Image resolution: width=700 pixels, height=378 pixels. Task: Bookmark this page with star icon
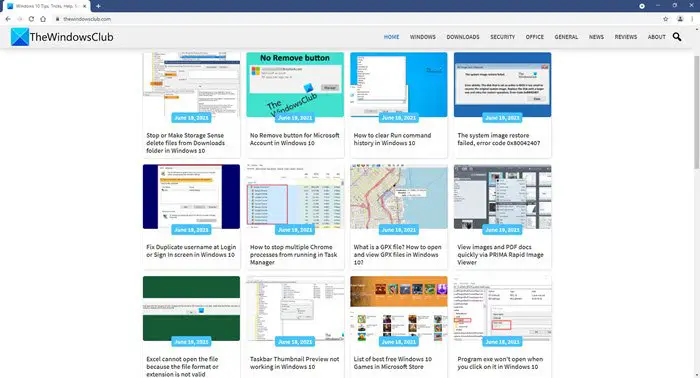[x=666, y=19]
